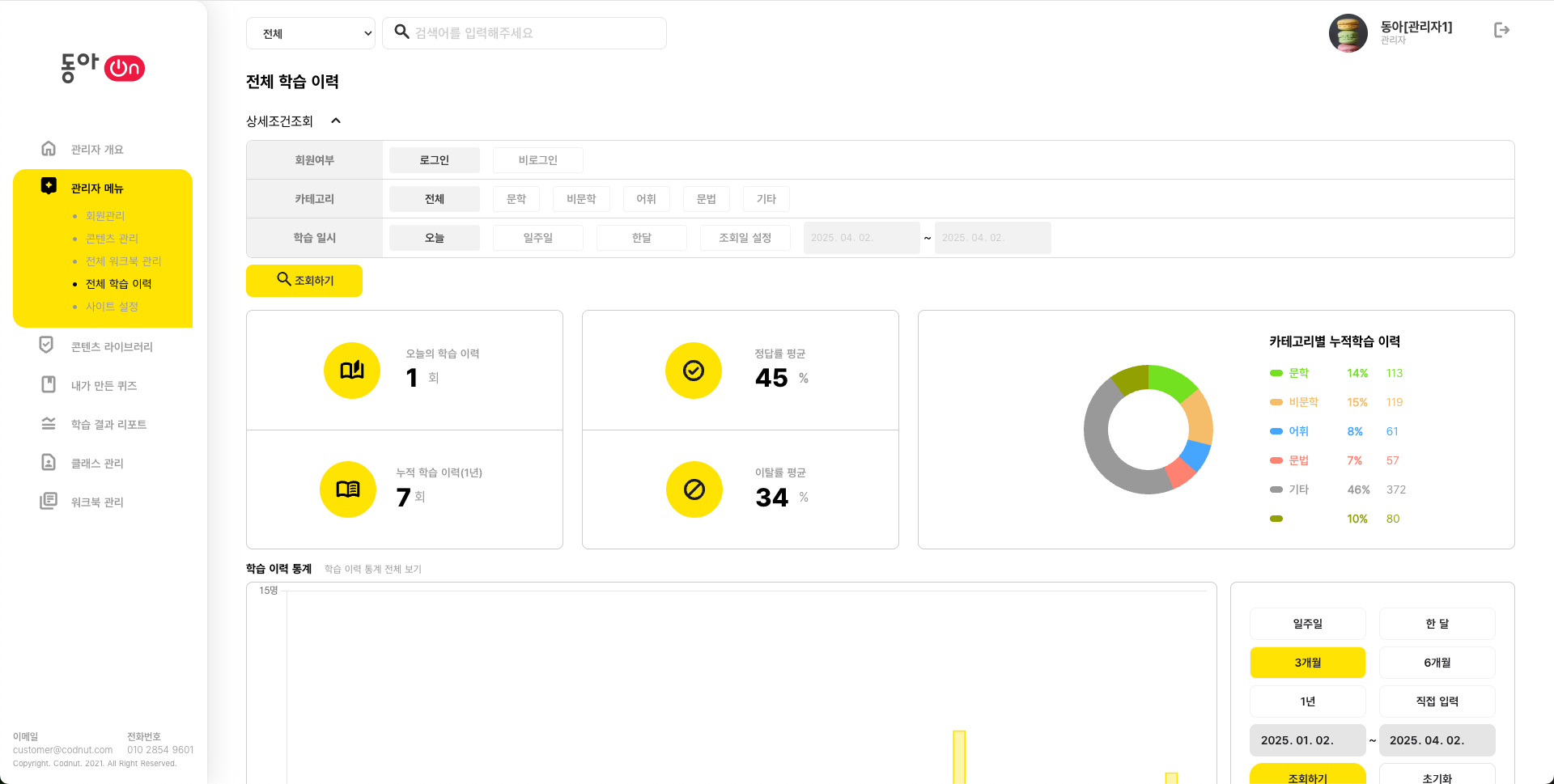The height and width of the screenshot is (784, 1554).
Task: Select 비로그인 membership filter
Action: [x=537, y=160]
